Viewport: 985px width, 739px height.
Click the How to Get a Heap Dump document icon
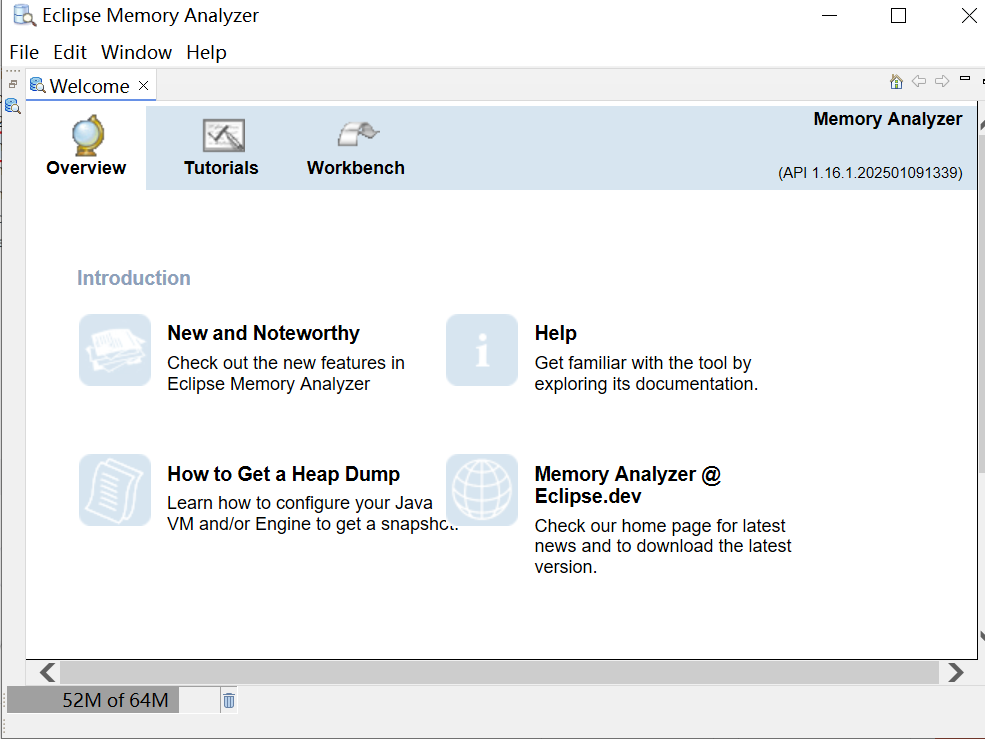tap(115, 490)
